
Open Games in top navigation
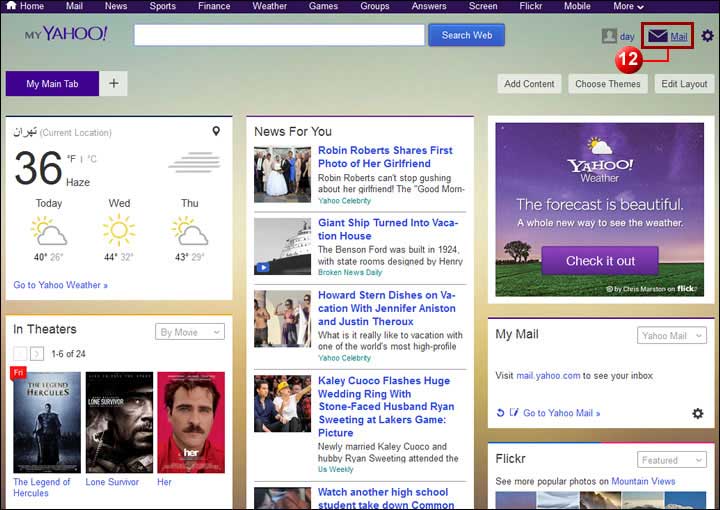pos(323,6)
